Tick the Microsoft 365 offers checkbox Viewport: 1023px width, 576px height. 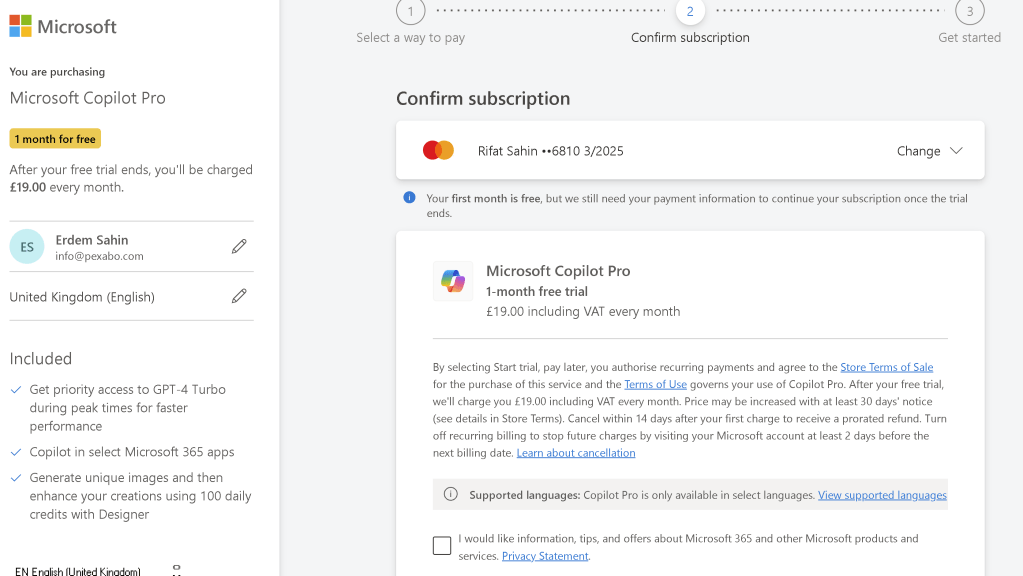(x=442, y=545)
